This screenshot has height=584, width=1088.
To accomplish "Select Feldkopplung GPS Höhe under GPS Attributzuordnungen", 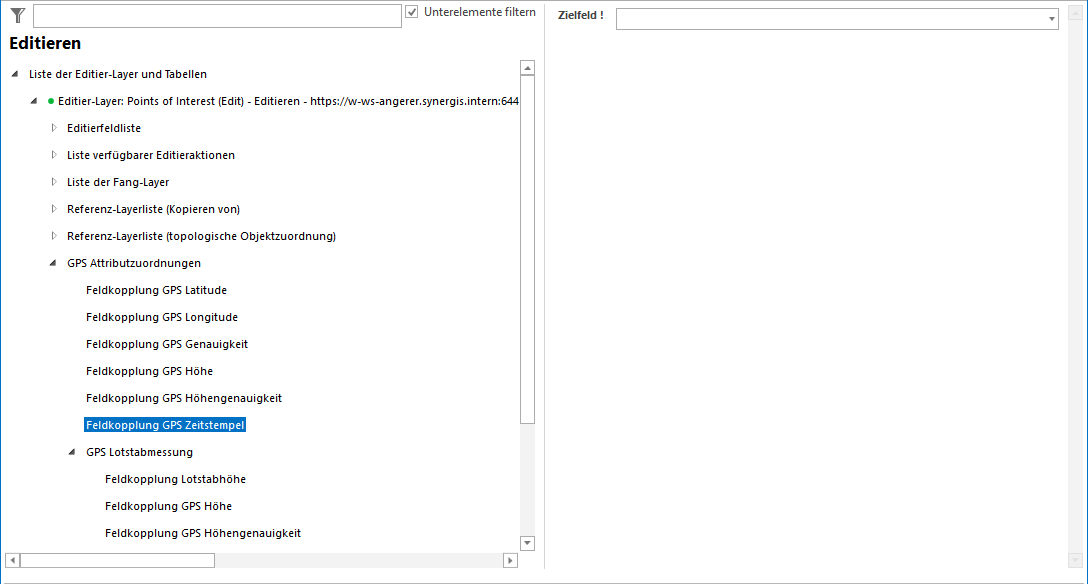I will (x=149, y=372).
